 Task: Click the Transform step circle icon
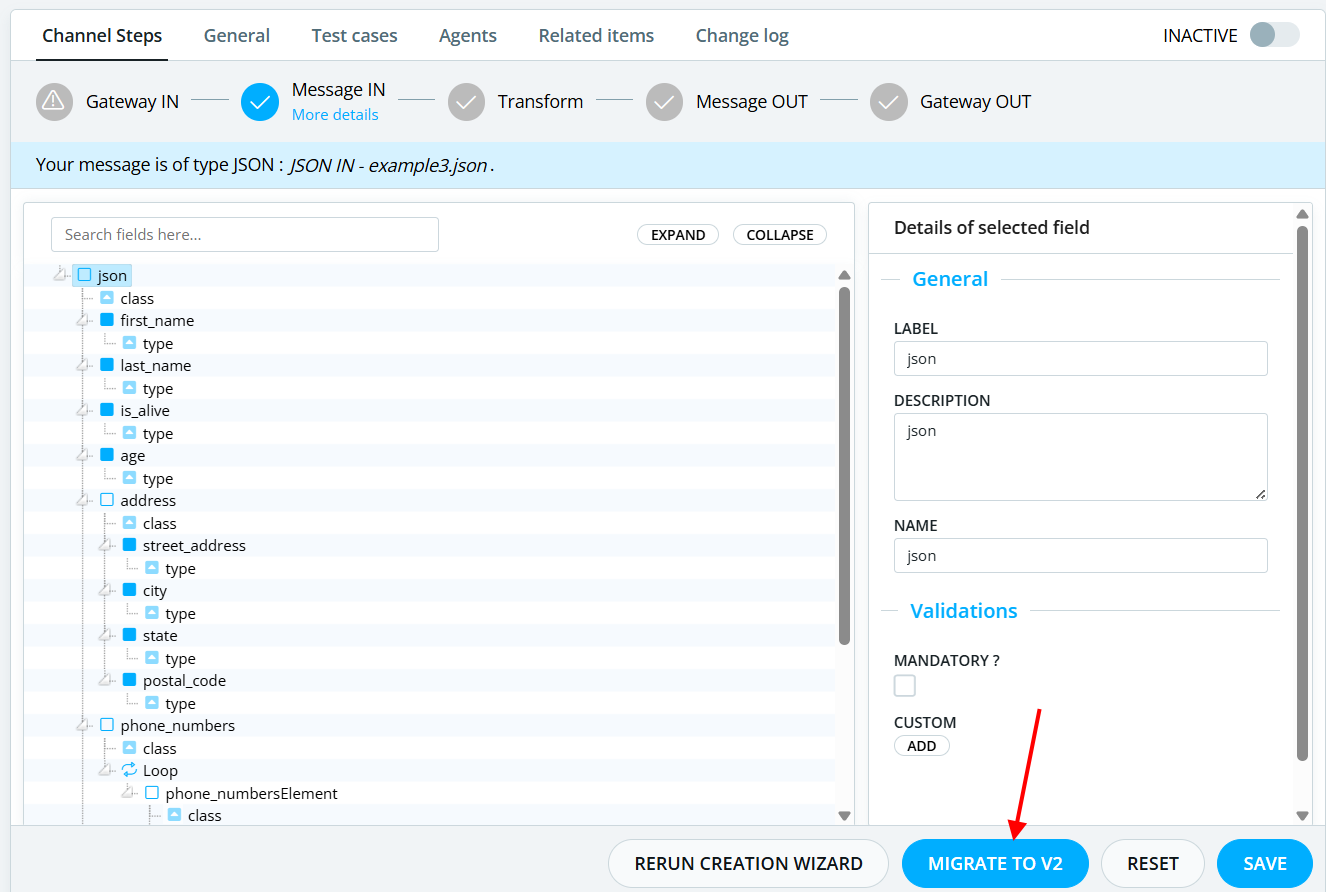pyautogui.click(x=466, y=101)
